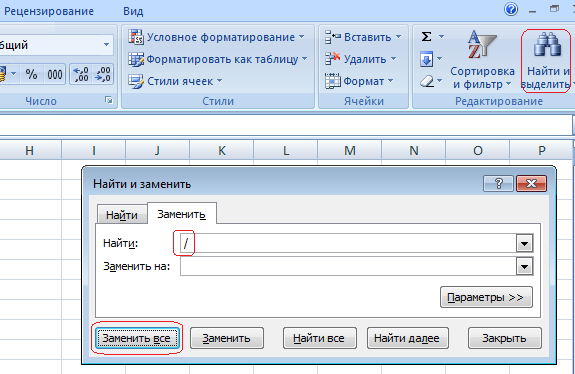Open Excel help question mark

pos(510,9)
